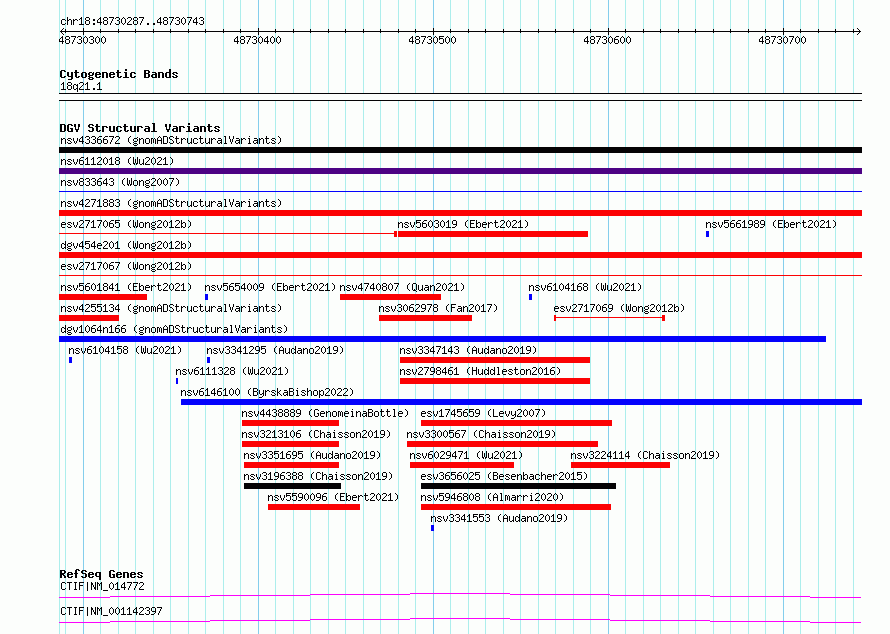Open the nsv833643 (Wong2007) entry
Screen dimensions: 890x634
click(120, 182)
